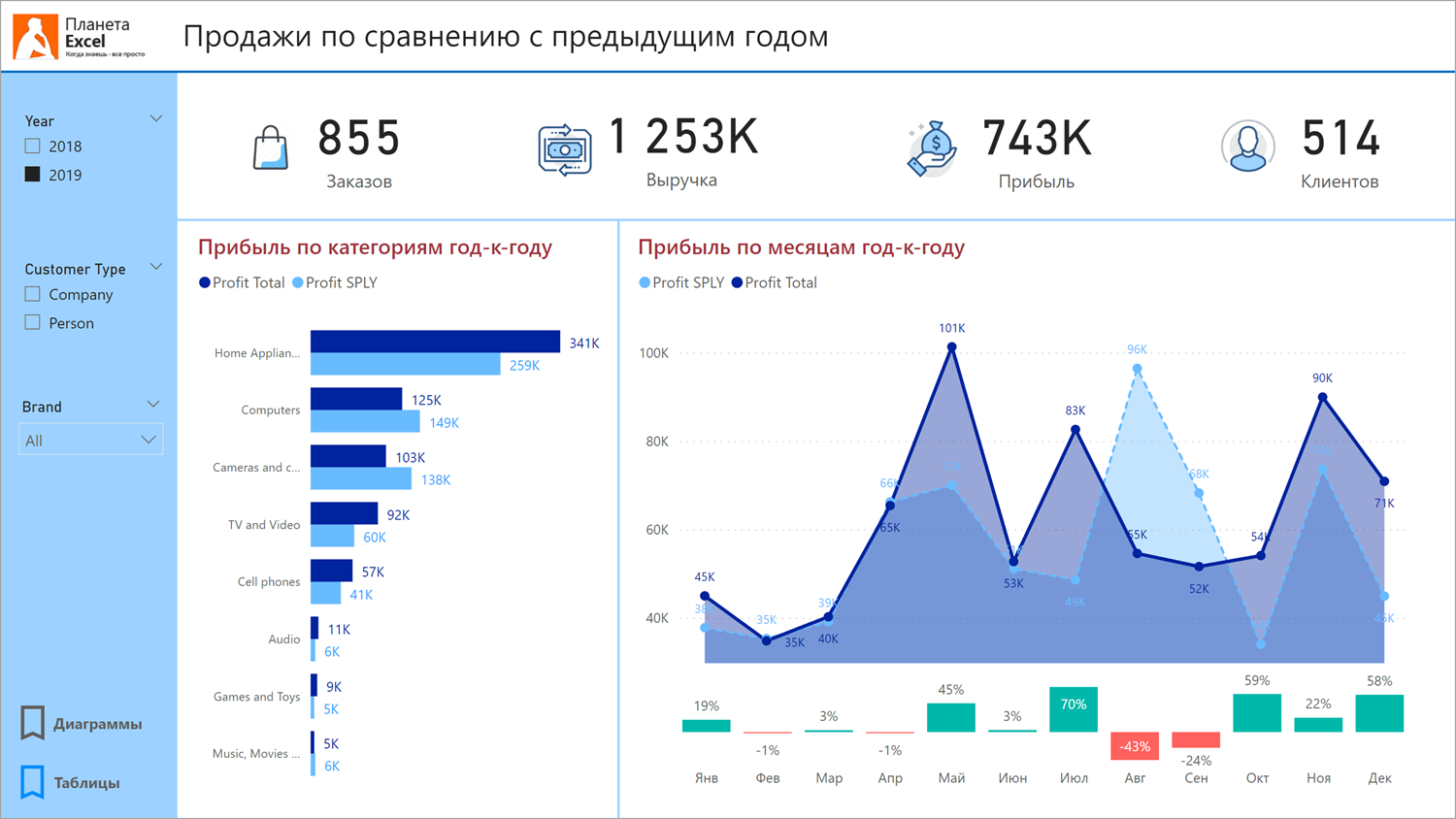
Task: Click the July 70% green bar
Action: (1073, 709)
